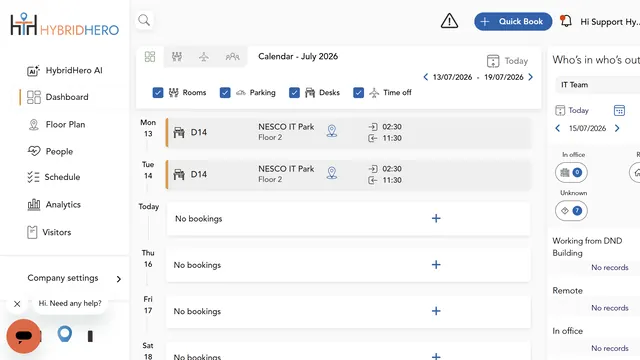Go to Dashboard in sidebar
This screenshot has width=640, height=360.
pyautogui.click(x=58, y=97)
